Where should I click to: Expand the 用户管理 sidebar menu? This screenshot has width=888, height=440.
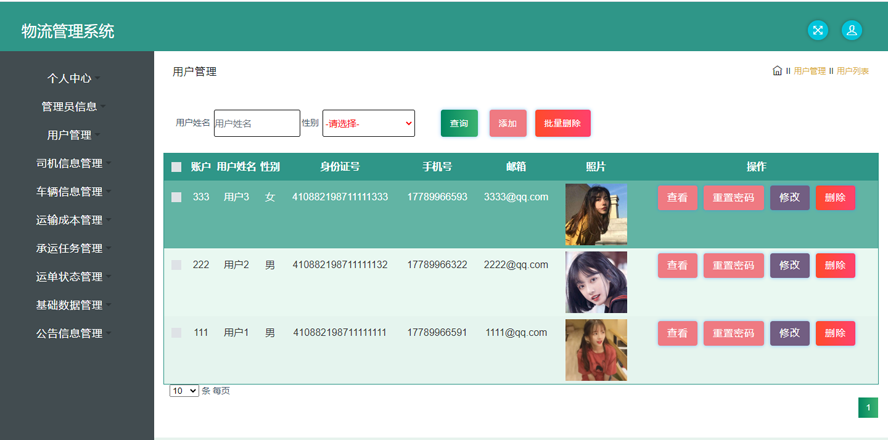(x=74, y=135)
